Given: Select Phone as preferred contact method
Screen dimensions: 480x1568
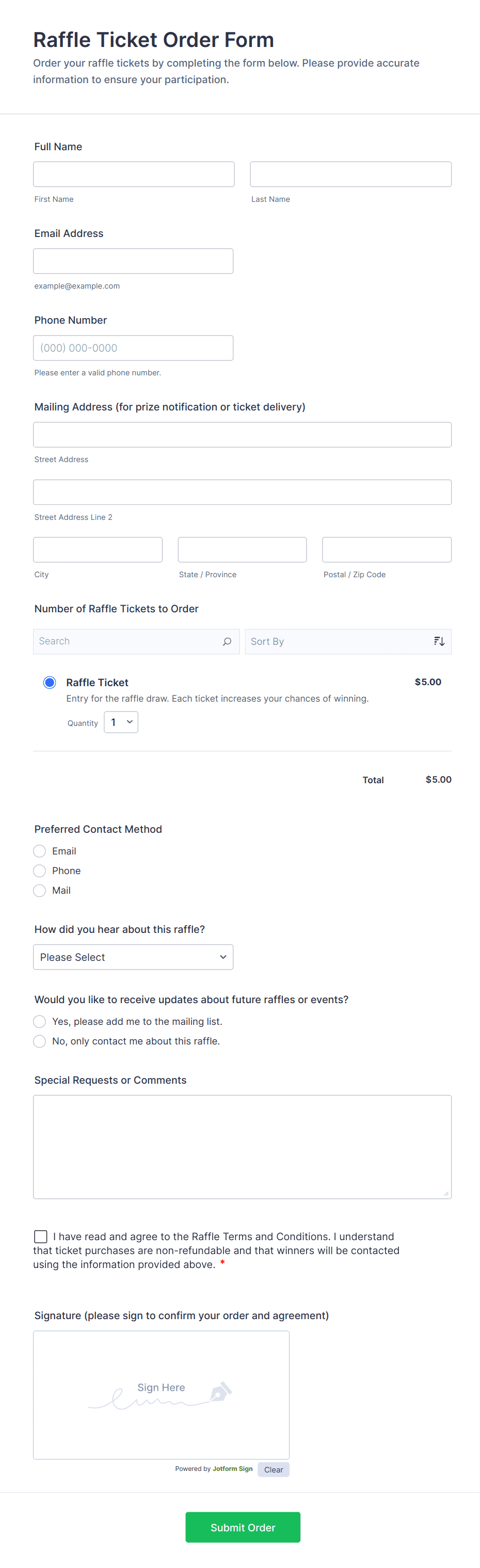Looking at the screenshot, I should pos(40,870).
